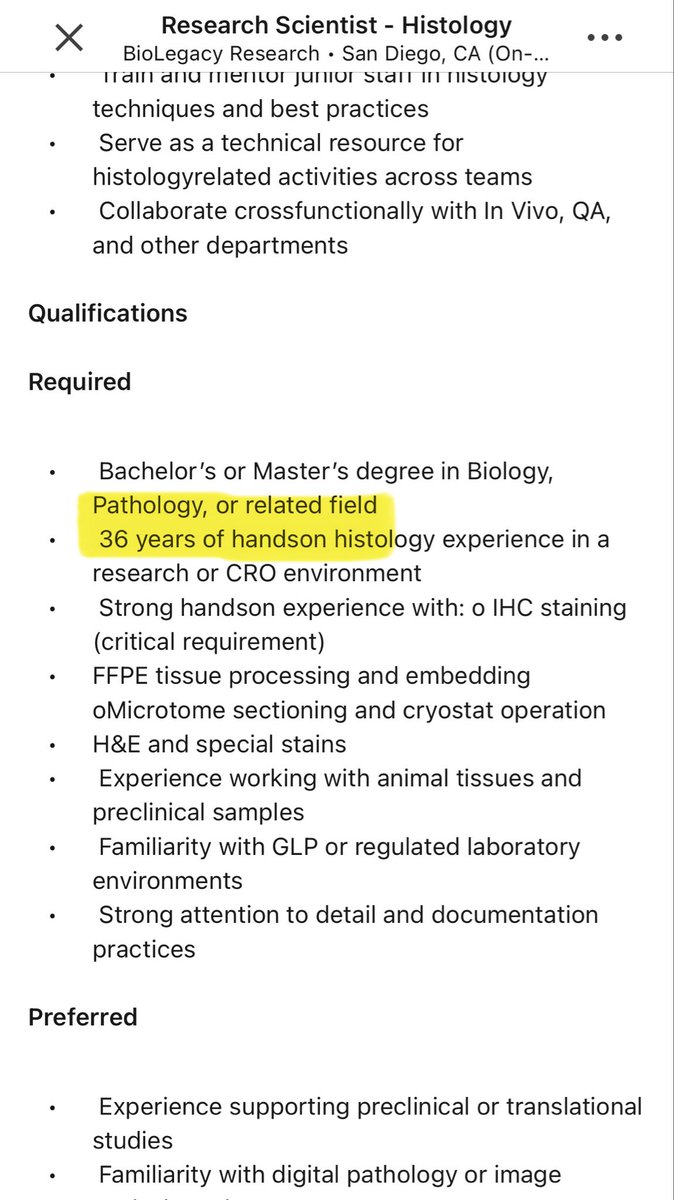This screenshot has height=1200, width=674.
Task: Select the 'H&E and special stains' line
Action: (x=219, y=744)
